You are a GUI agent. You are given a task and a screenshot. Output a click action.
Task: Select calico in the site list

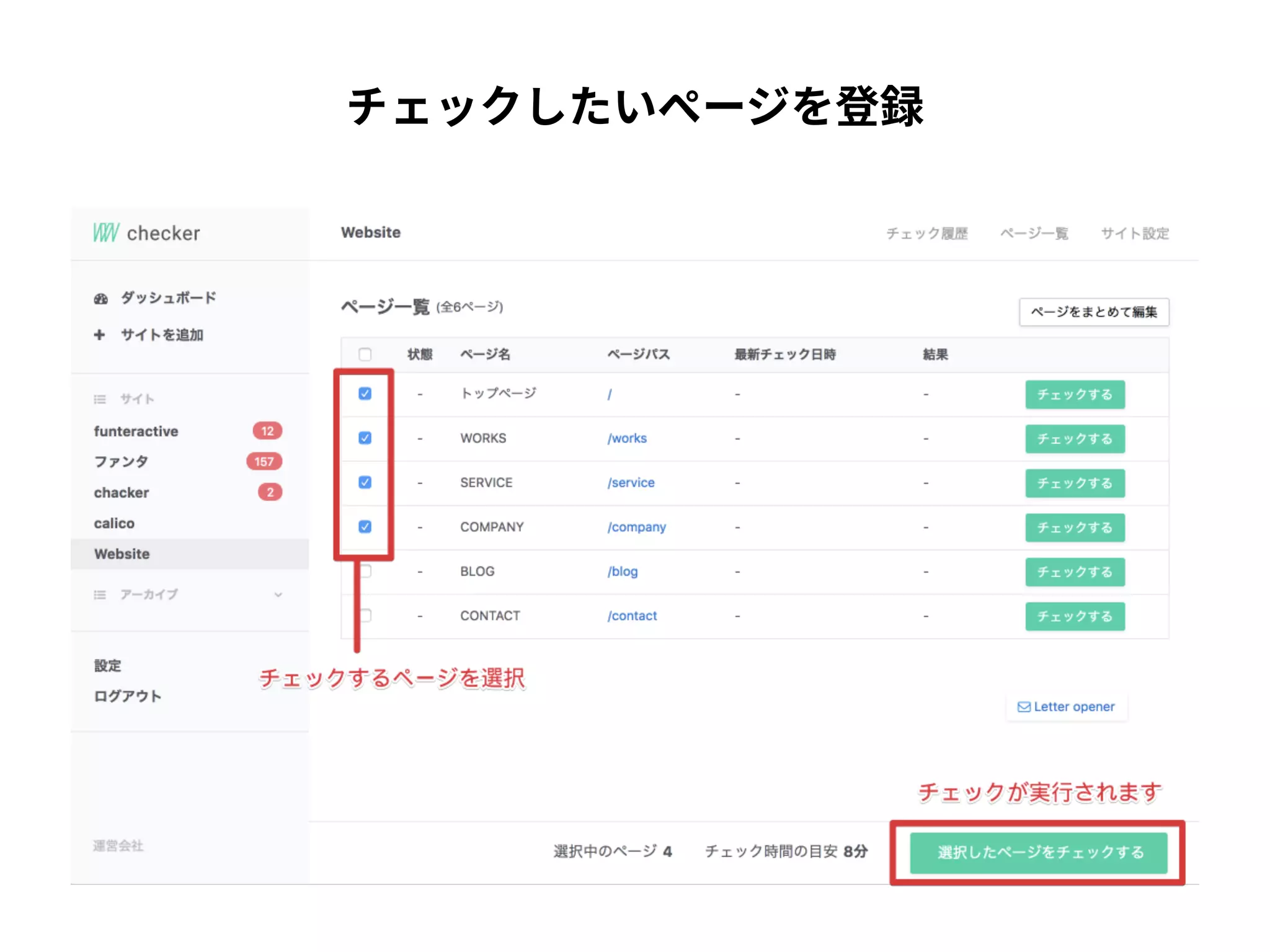click(115, 524)
